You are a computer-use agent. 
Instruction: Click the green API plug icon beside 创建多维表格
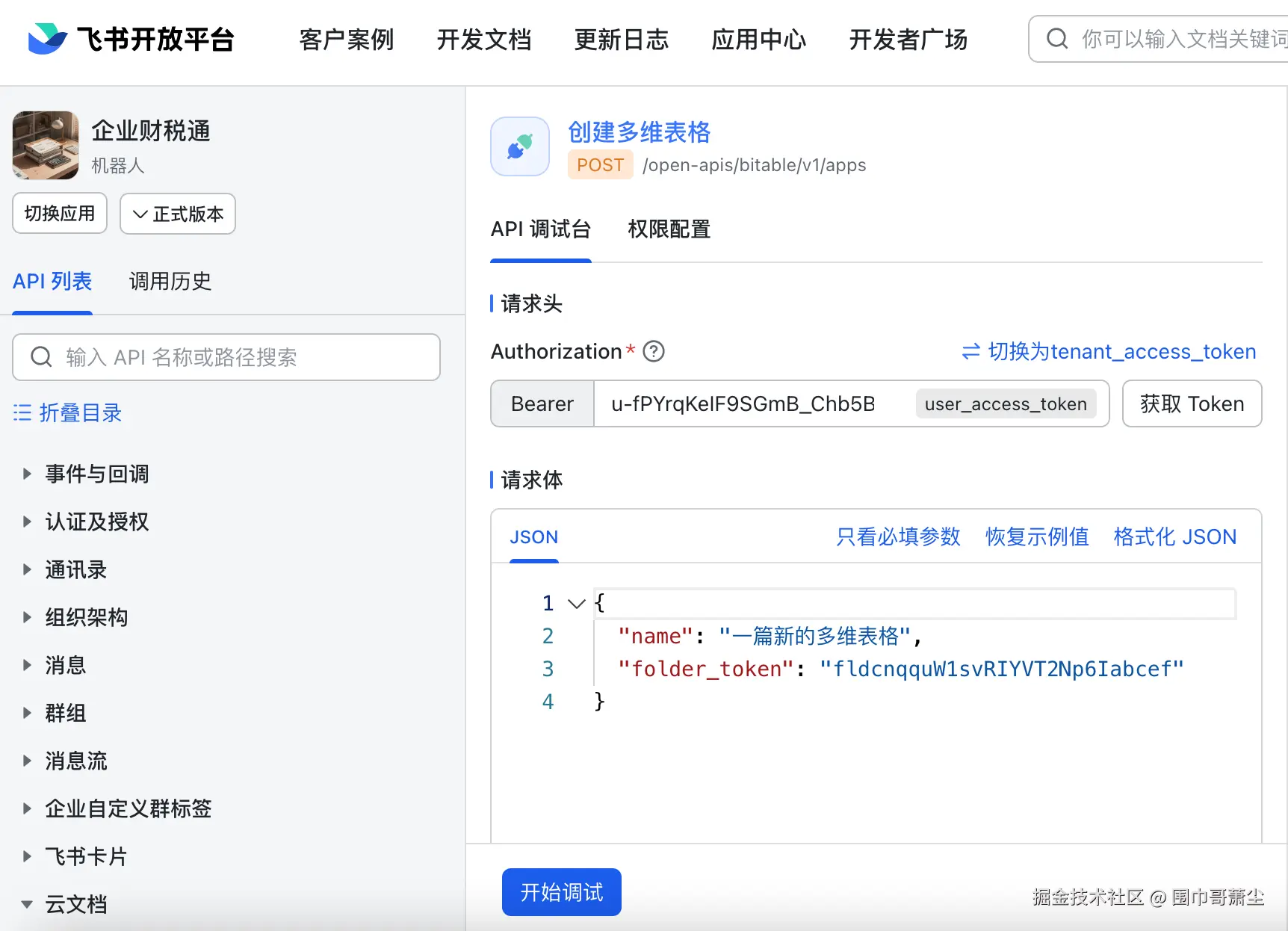(519, 146)
